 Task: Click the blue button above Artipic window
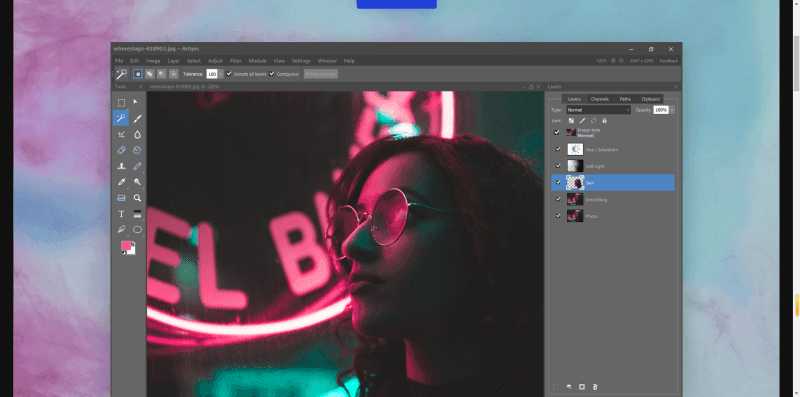pyautogui.click(x=396, y=4)
